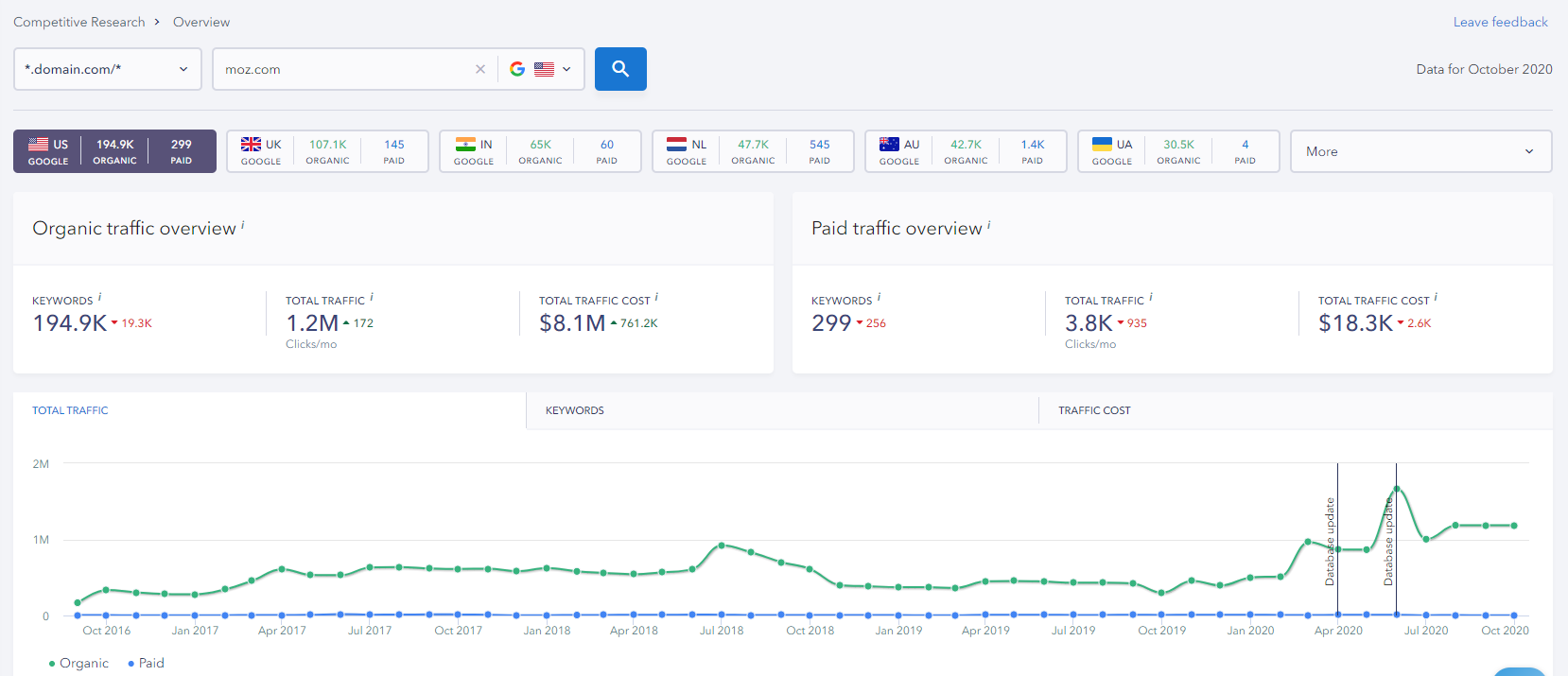The image size is (1568, 676).
Task: Expand the More countries dropdown
Action: tap(1420, 151)
